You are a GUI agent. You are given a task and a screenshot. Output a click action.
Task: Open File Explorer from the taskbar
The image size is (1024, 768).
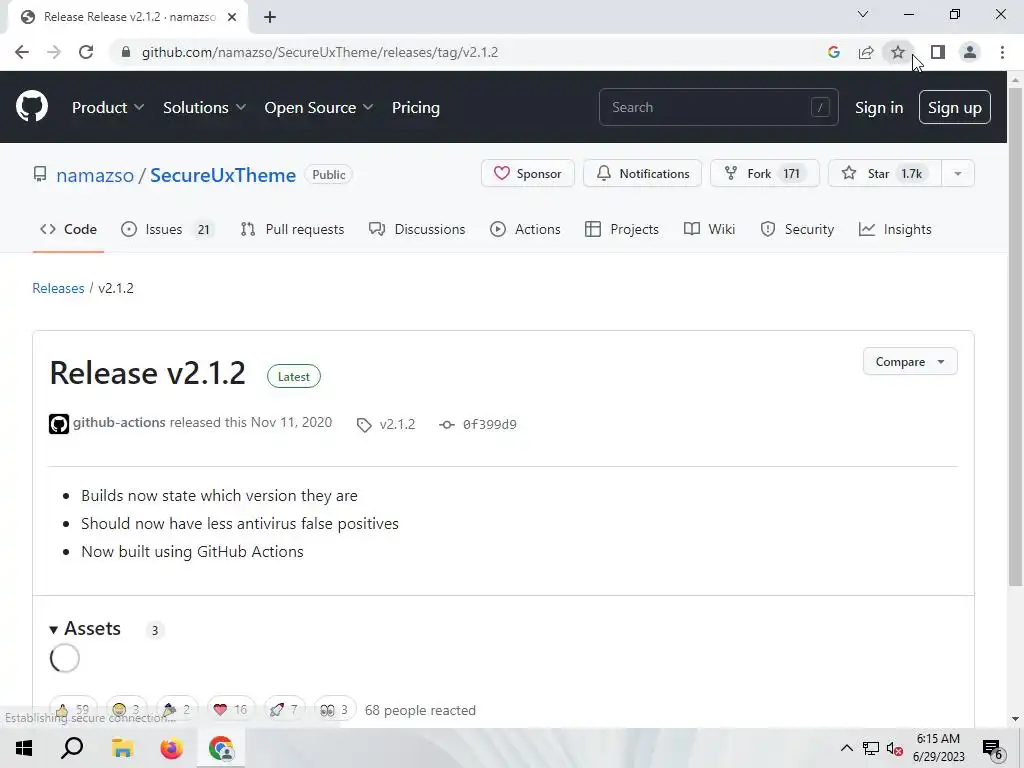click(x=122, y=748)
